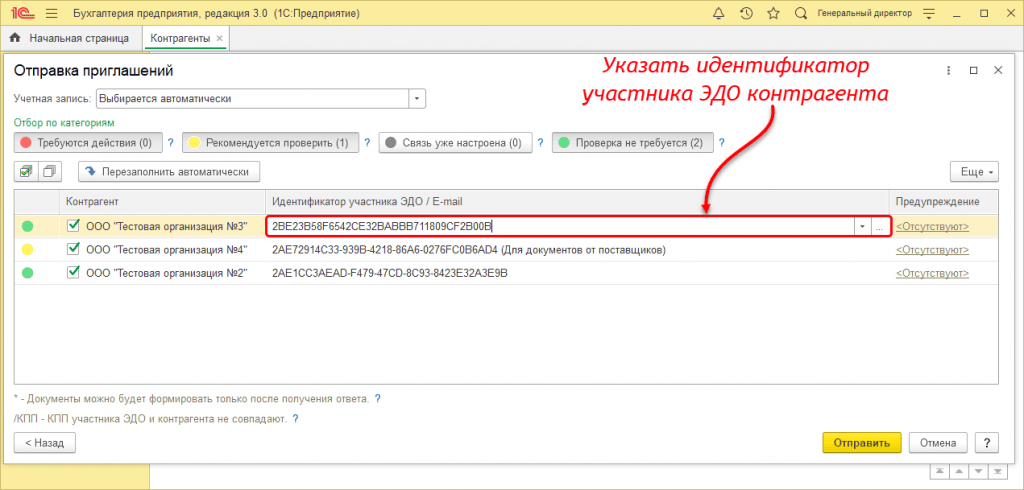This screenshot has width=1024, height=490.
Task: Expand the 'Учетная запись' dropdown
Action: [417, 98]
